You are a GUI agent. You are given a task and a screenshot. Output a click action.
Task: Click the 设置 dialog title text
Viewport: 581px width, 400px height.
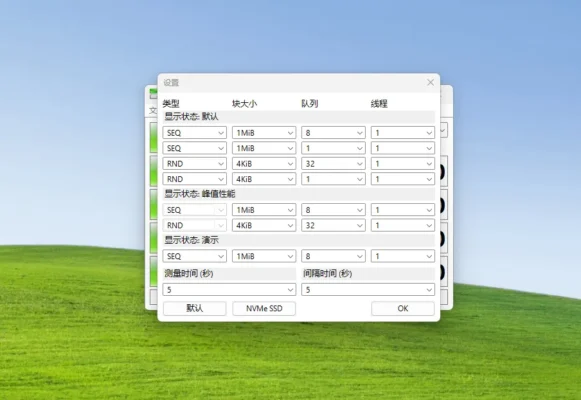coord(171,83)
